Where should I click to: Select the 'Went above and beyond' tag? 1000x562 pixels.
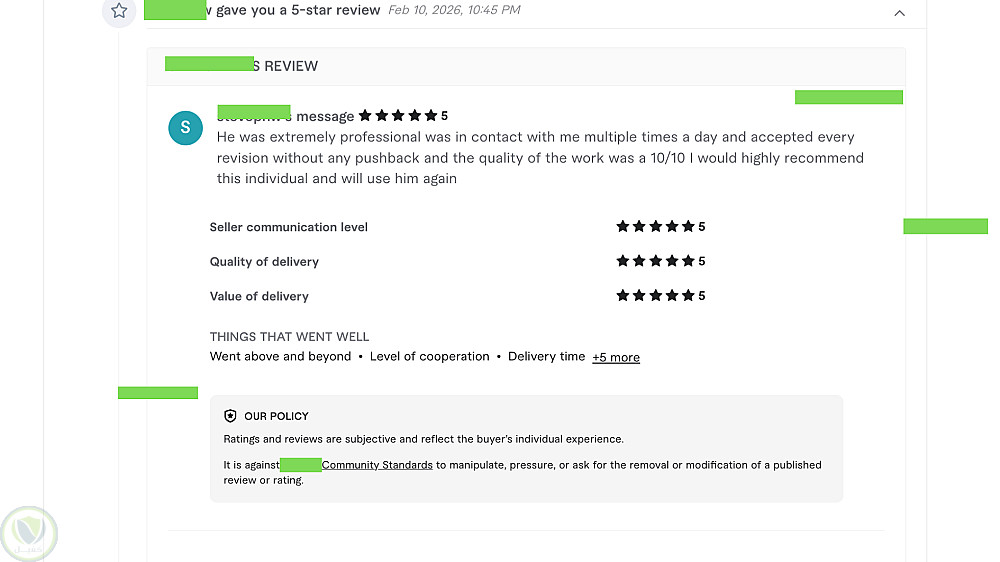[x=280, y=357]
